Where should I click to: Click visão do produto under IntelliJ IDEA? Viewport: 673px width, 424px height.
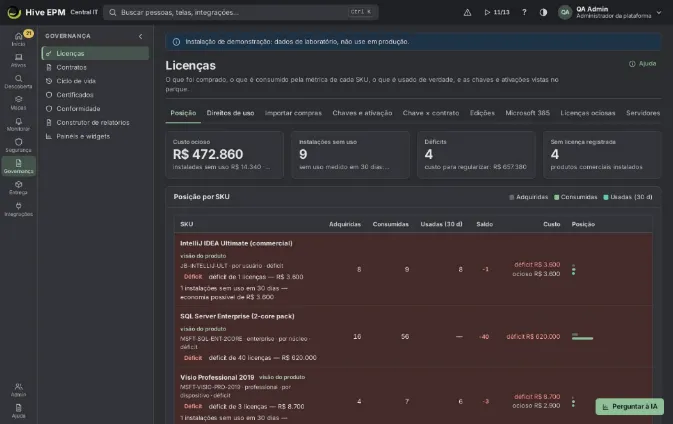tap(203, 256)
